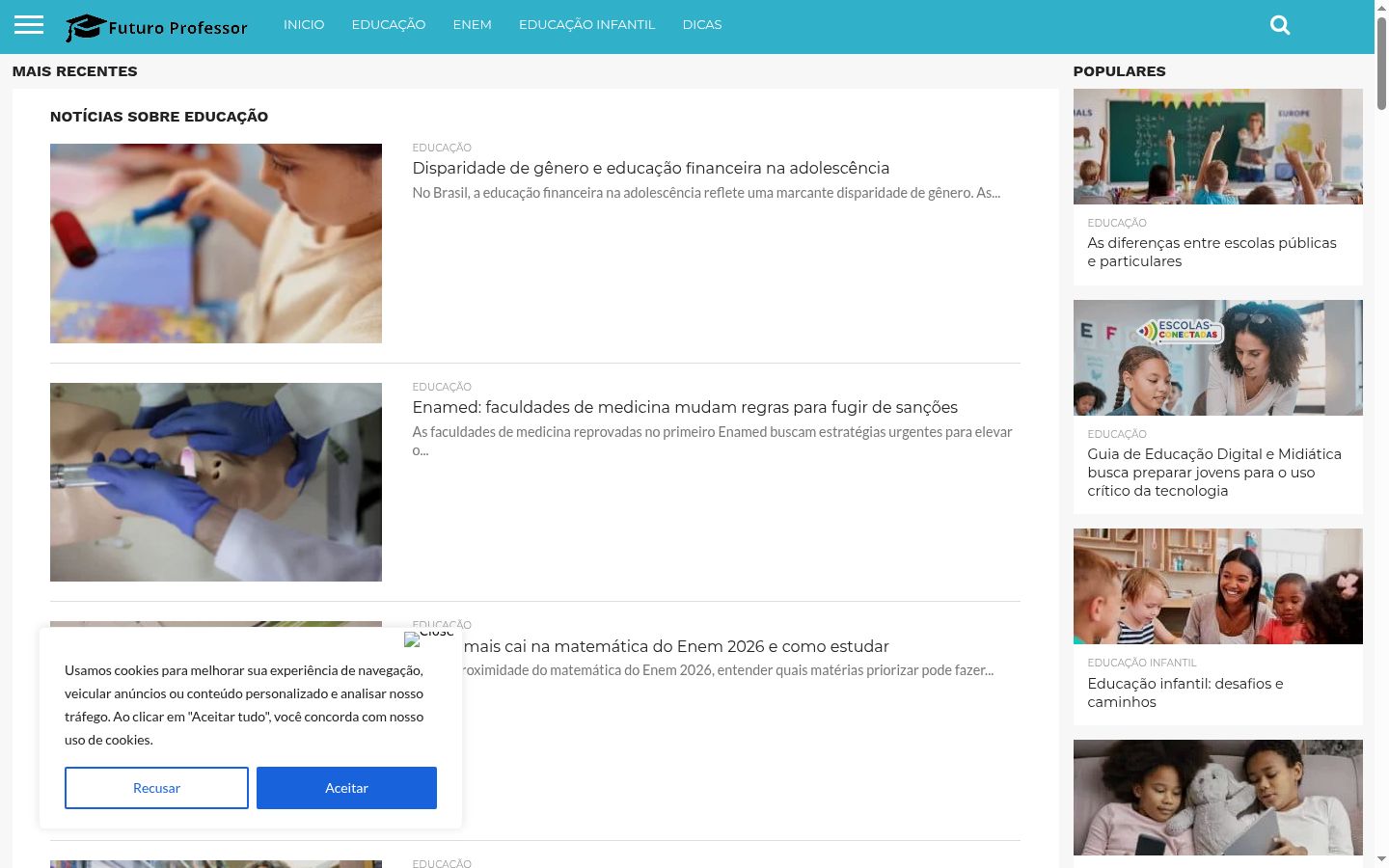The height and width of the screenshot is (868, 1389).
Task: Click excerpt starting "No Brasil, a educação financeira"
Action: (x=706, y=193)
